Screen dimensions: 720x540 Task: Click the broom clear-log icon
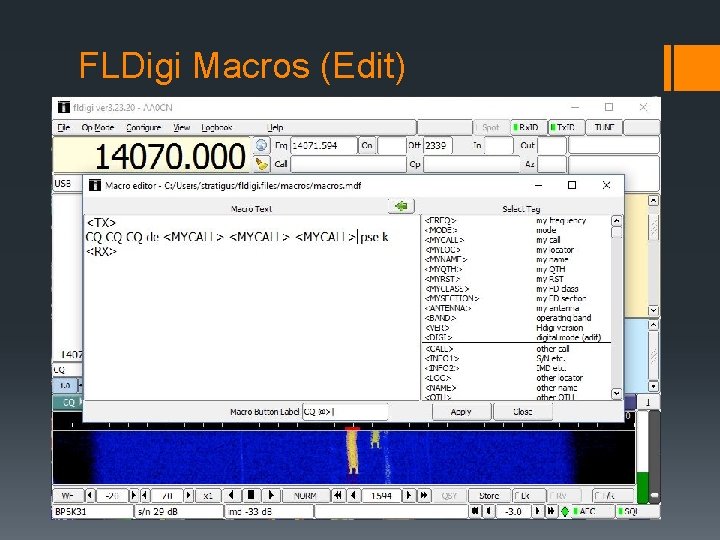[x=261, y=163]
